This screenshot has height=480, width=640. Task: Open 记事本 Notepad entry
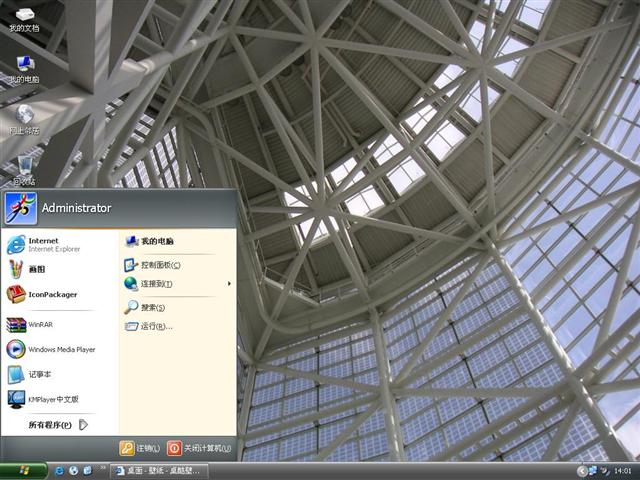click(x=60, y=374)
